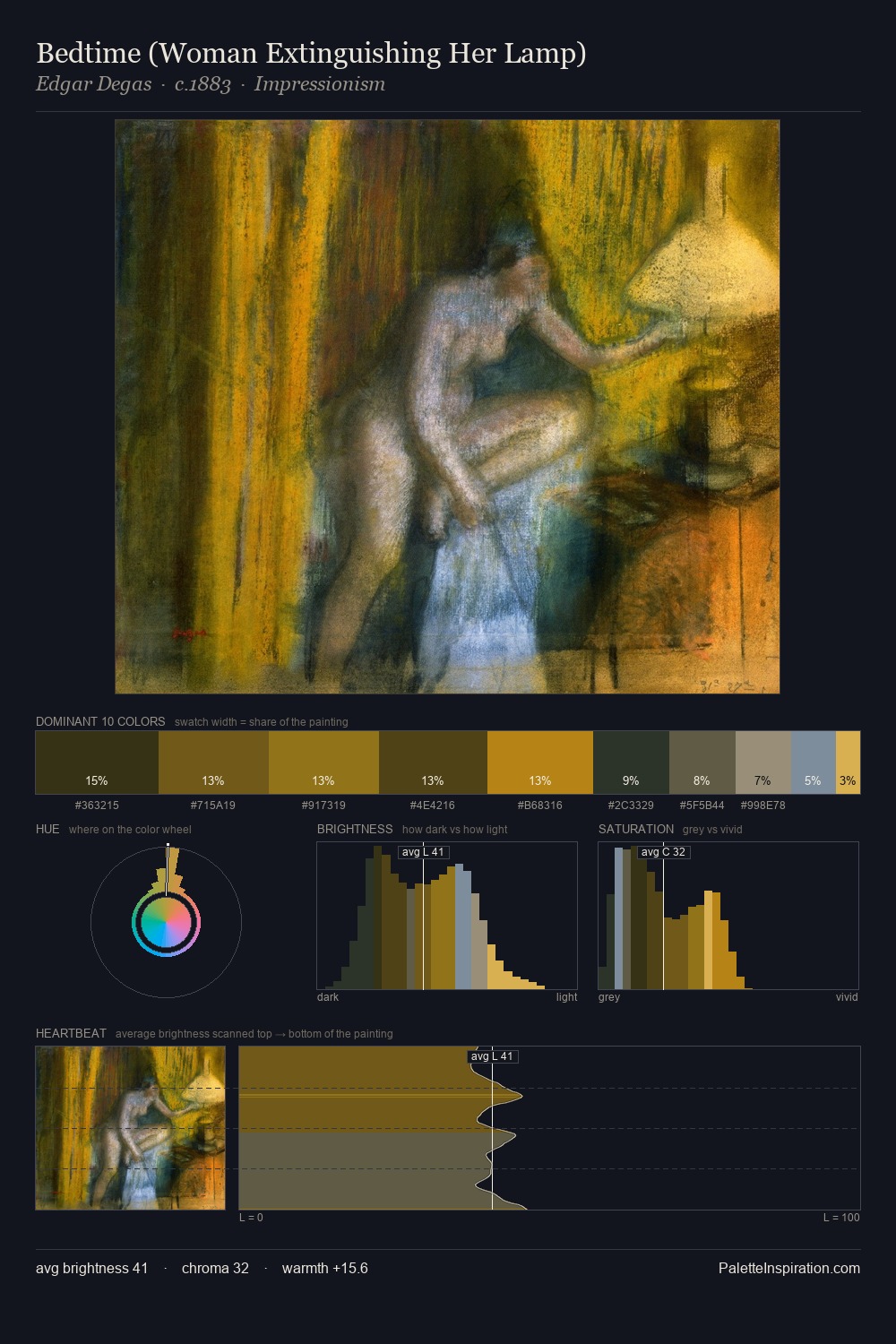The image size is (896, 1344).
Task: Click the 'L = 0' heartbeat axis label
Action: (251, 1218)
